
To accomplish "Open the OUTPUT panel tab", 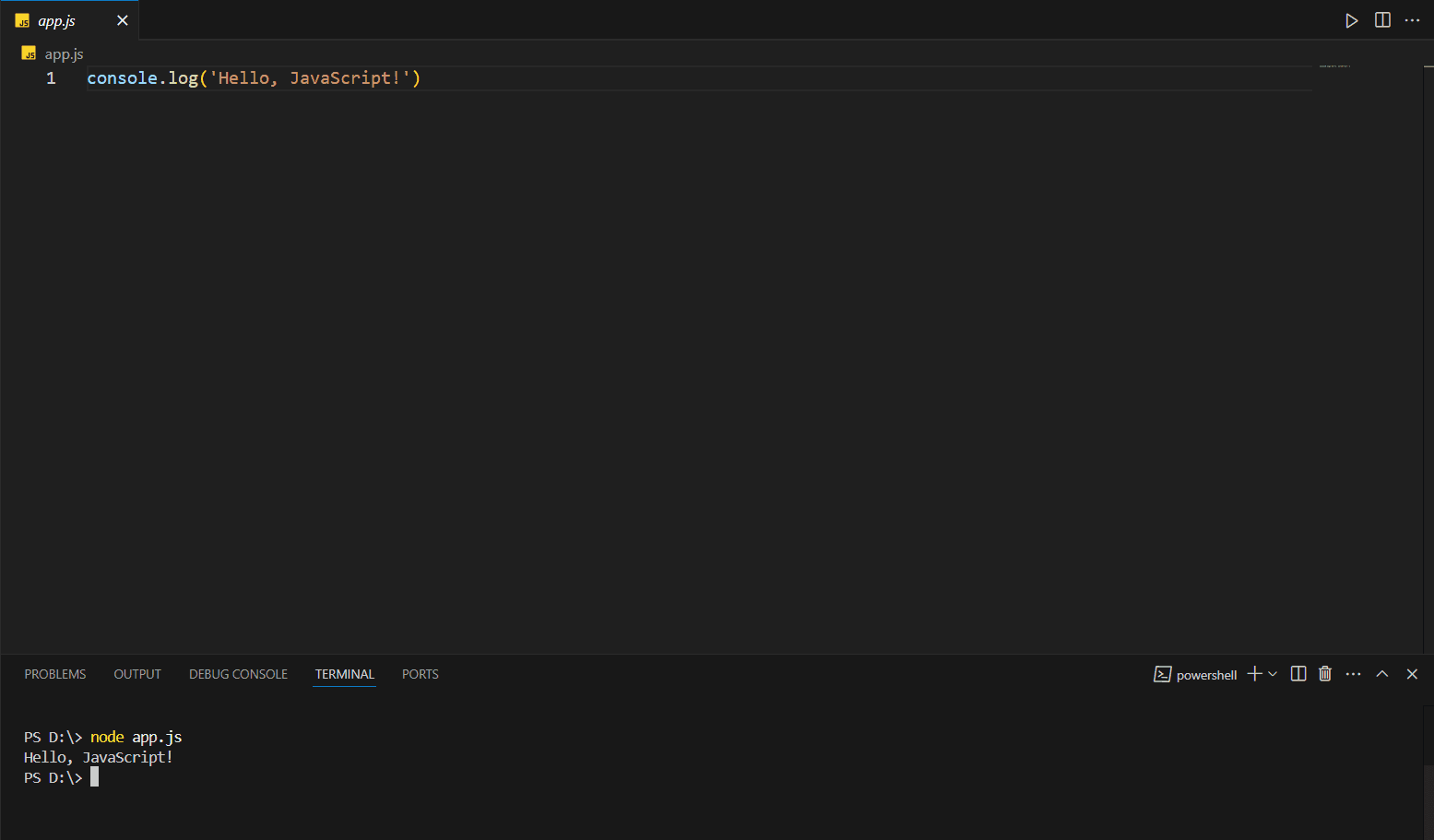I will point(137,674).
